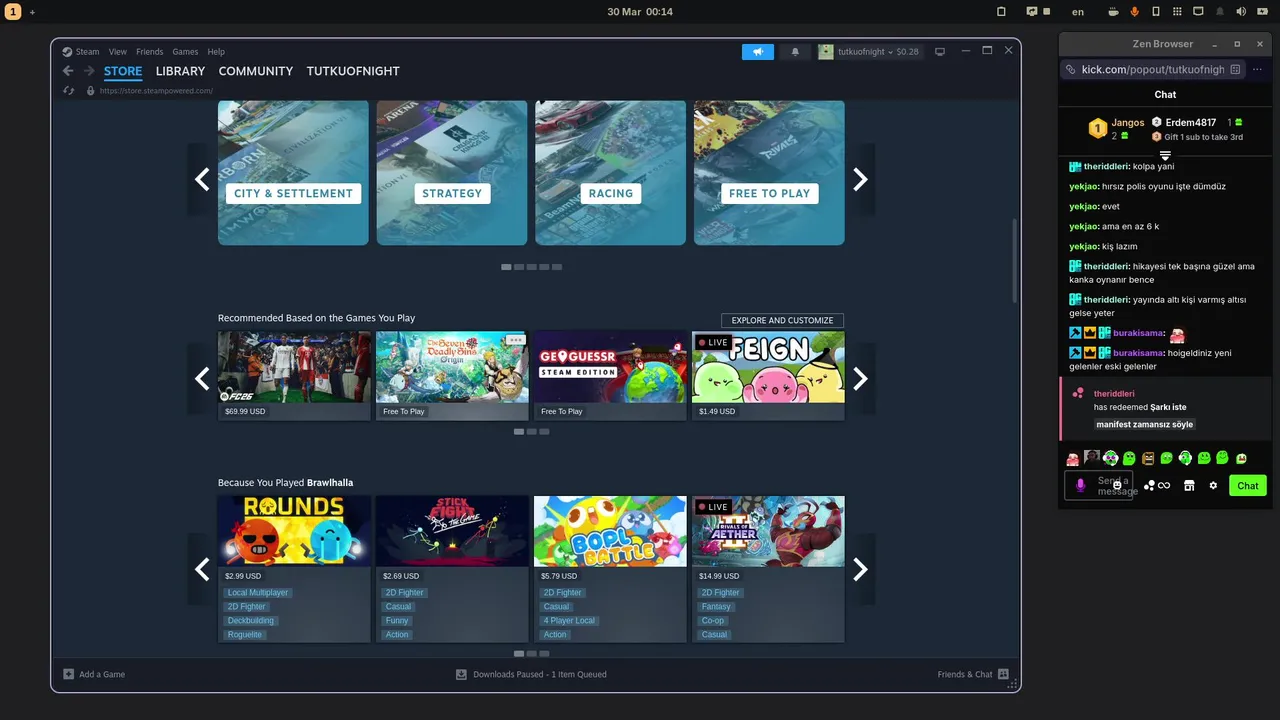
Task: Click the battery indicator in top panel
Action: (1262, 12)
